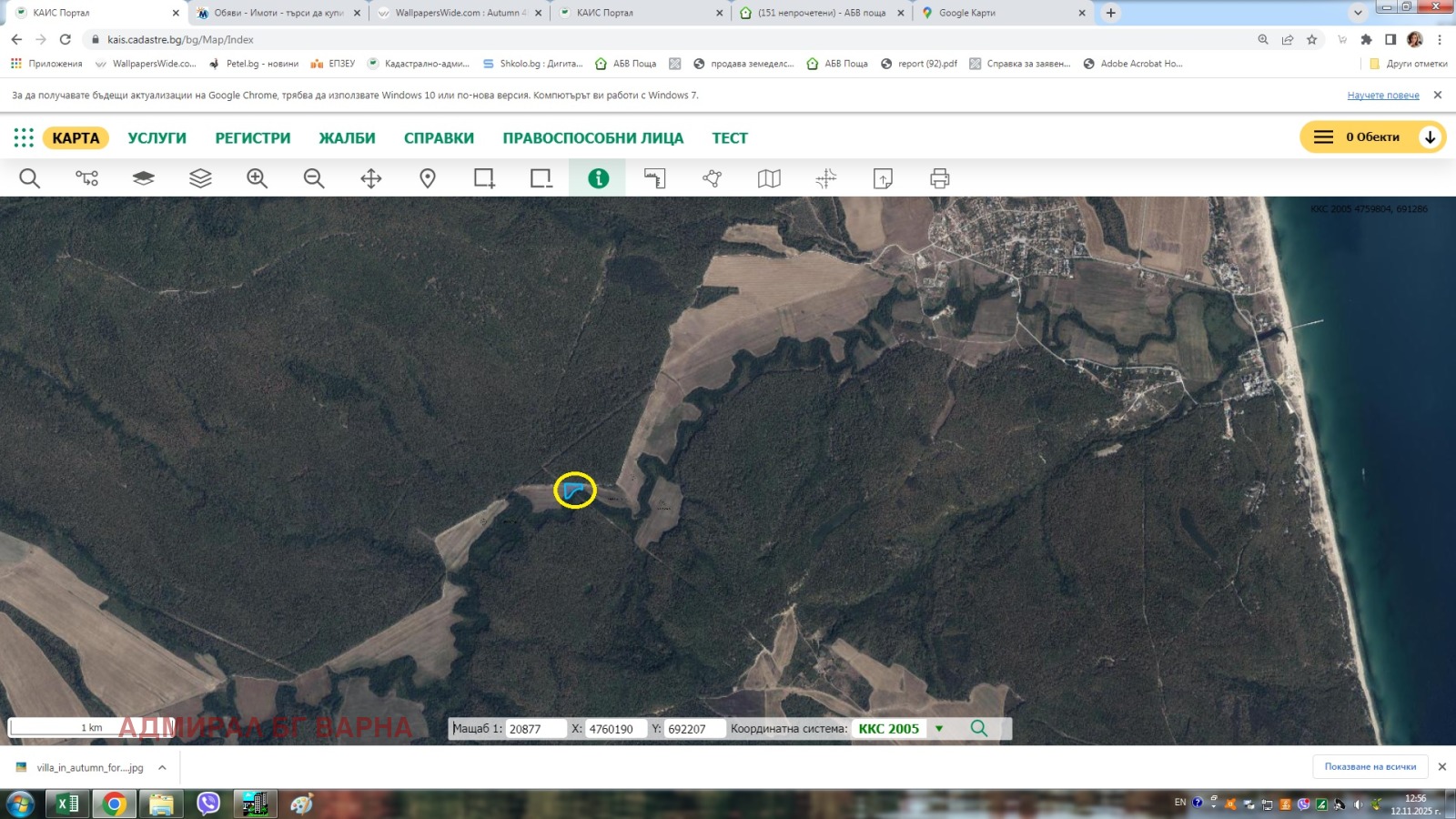Image resolution: width=1456 pixels, height=819 pixels.
Task: Activate the pan arrows tool
Action: [x=371, y=178]
